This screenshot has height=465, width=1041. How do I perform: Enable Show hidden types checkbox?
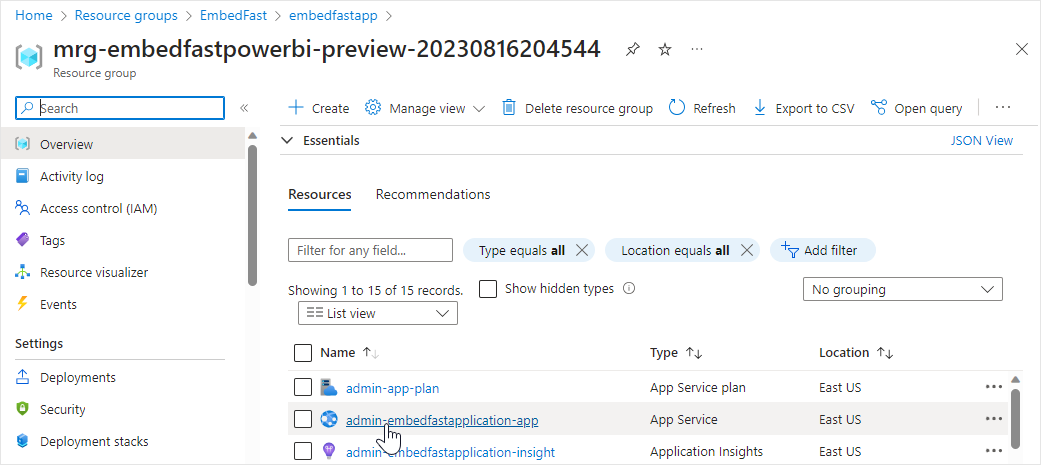pos(488,289)
